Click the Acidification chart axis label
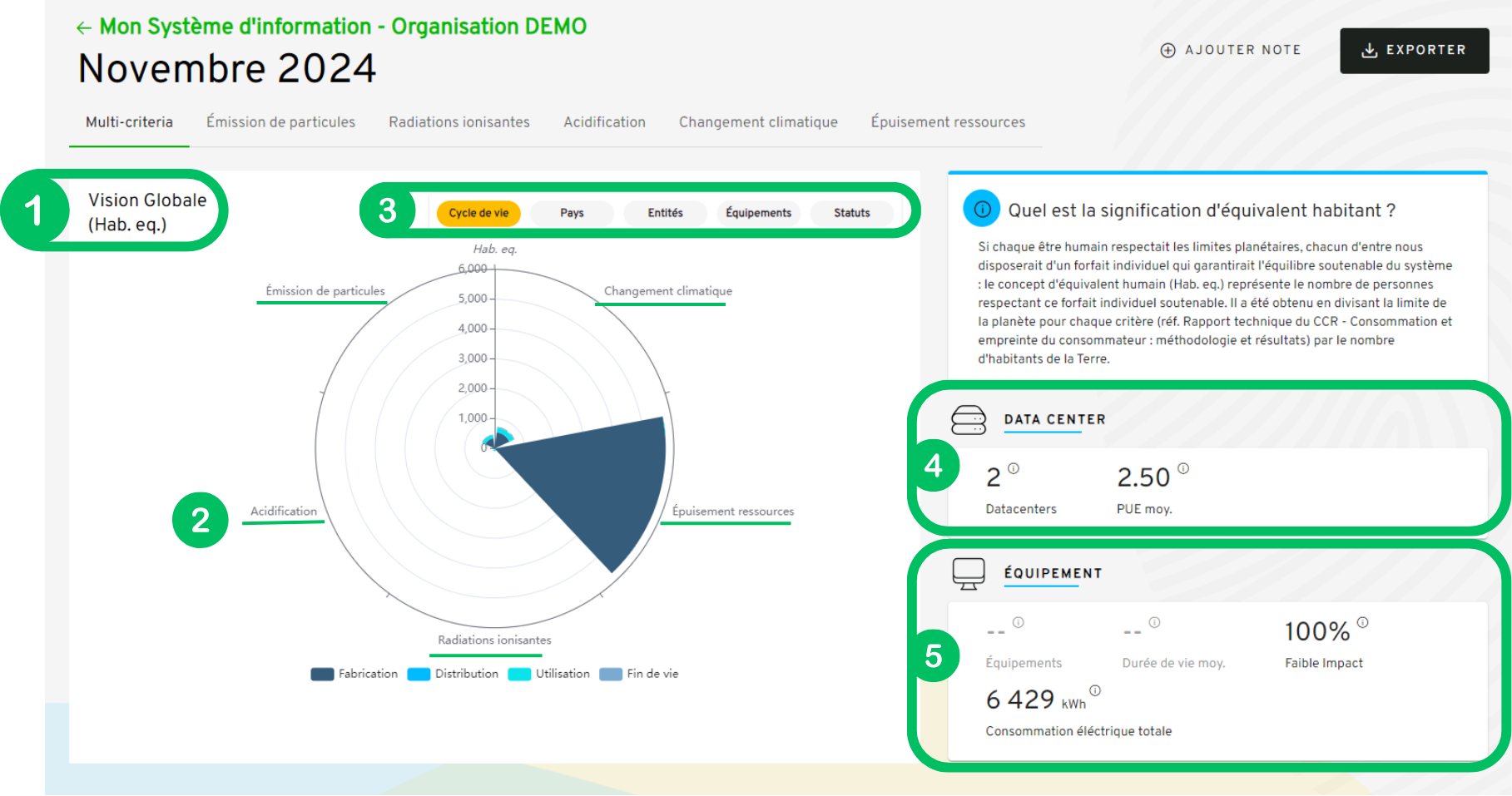Screen dimensions: 1512x796 [x=284, y=512]
